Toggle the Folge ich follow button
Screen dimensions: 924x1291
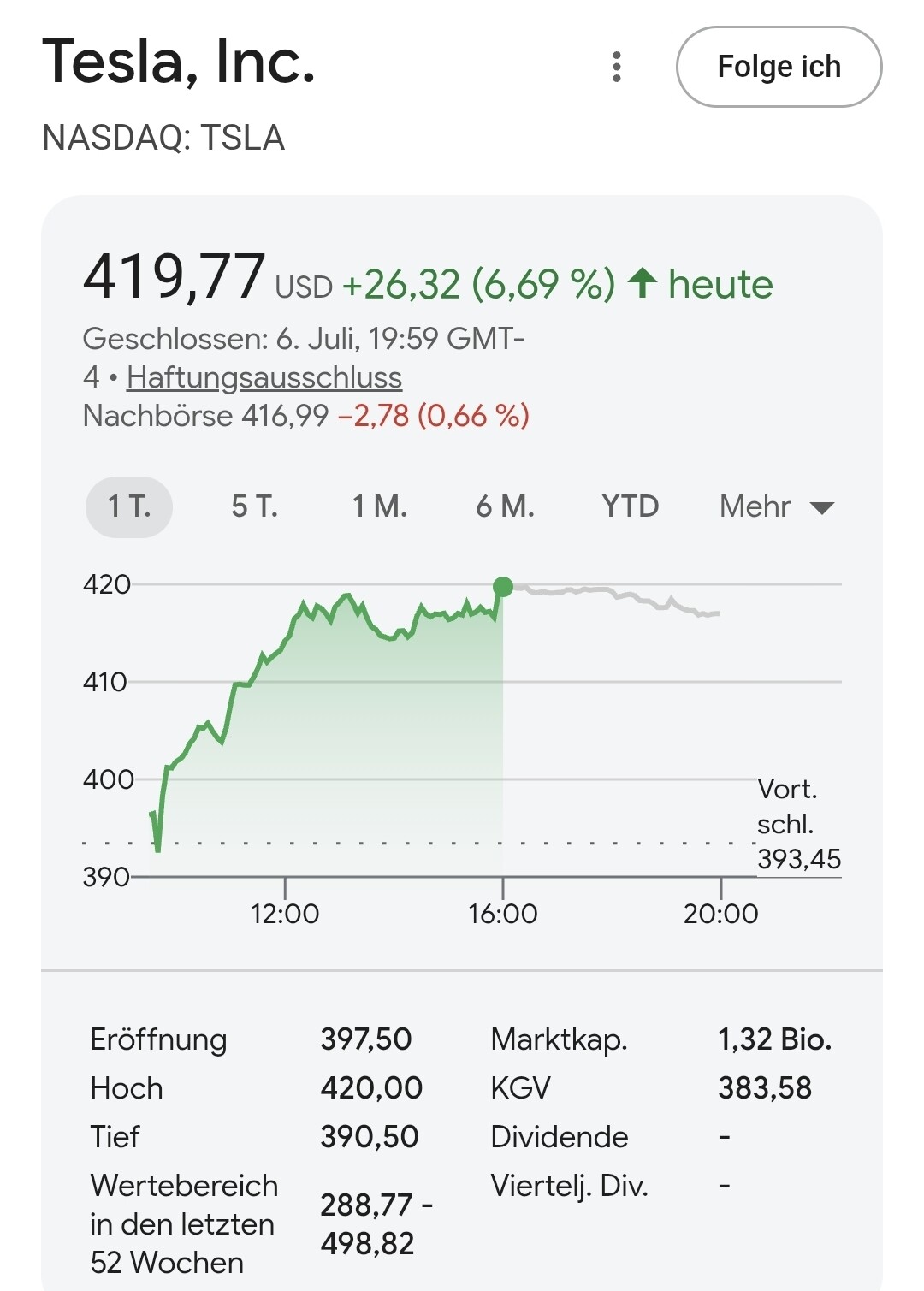pos(779,67)
